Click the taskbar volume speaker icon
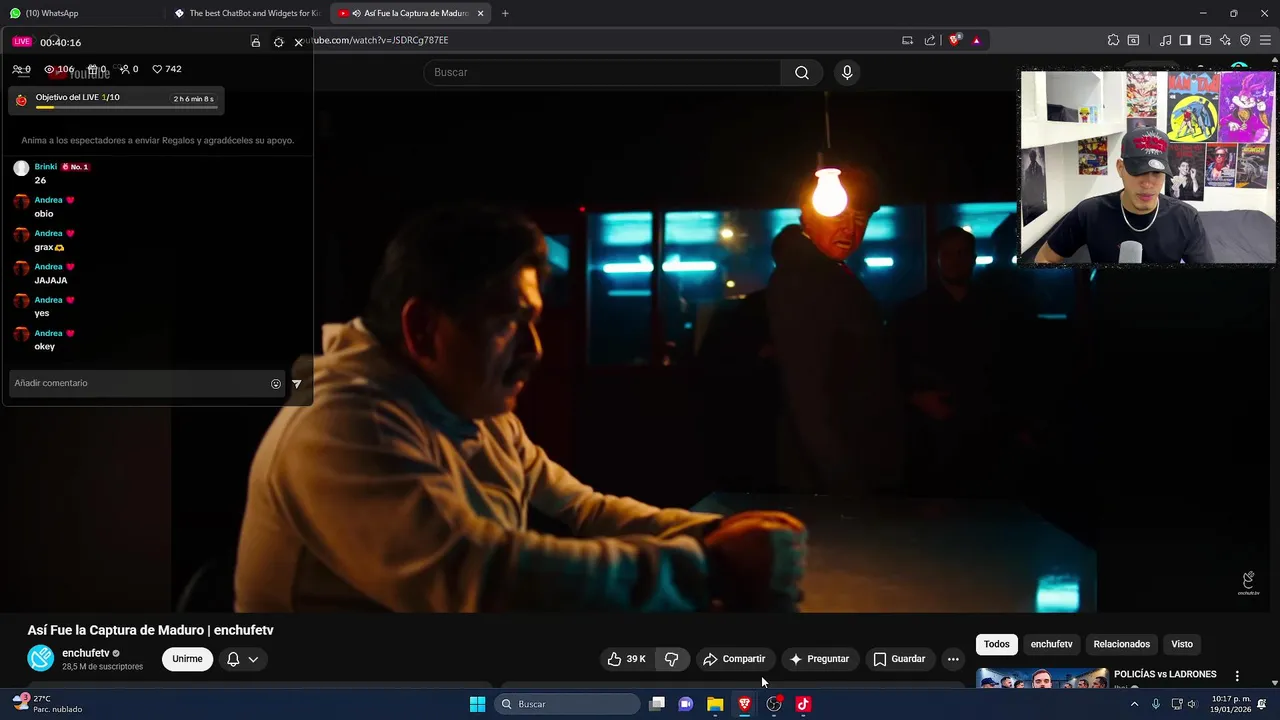 click(1191, 704)
